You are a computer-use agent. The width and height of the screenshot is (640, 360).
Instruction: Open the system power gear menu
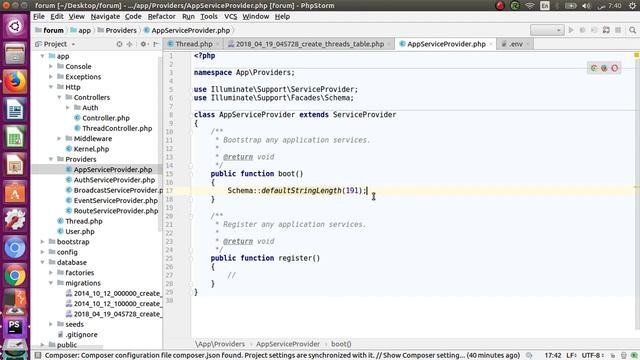[x=632, y=6]
